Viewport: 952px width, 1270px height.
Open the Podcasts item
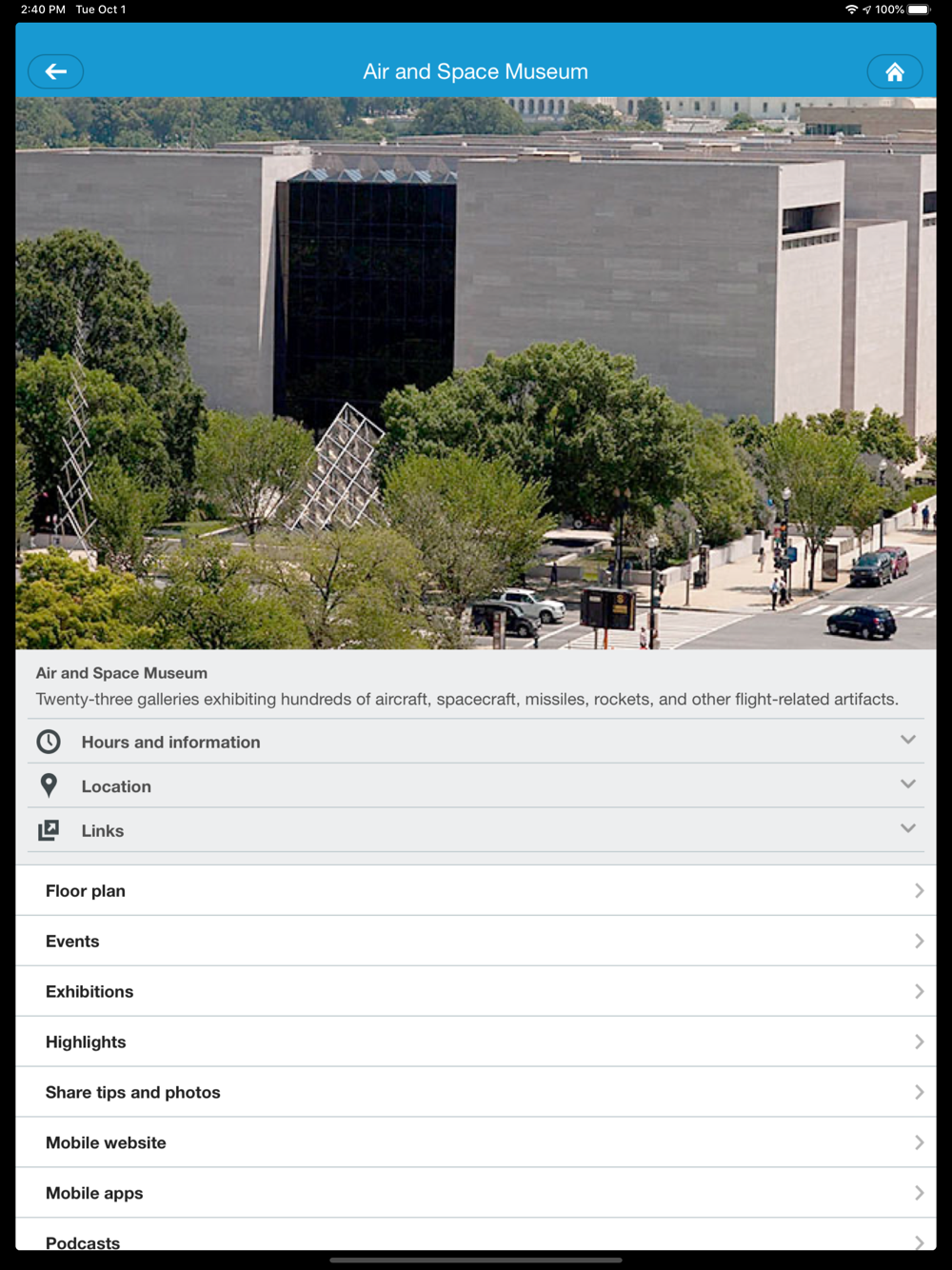[476, 1235]
